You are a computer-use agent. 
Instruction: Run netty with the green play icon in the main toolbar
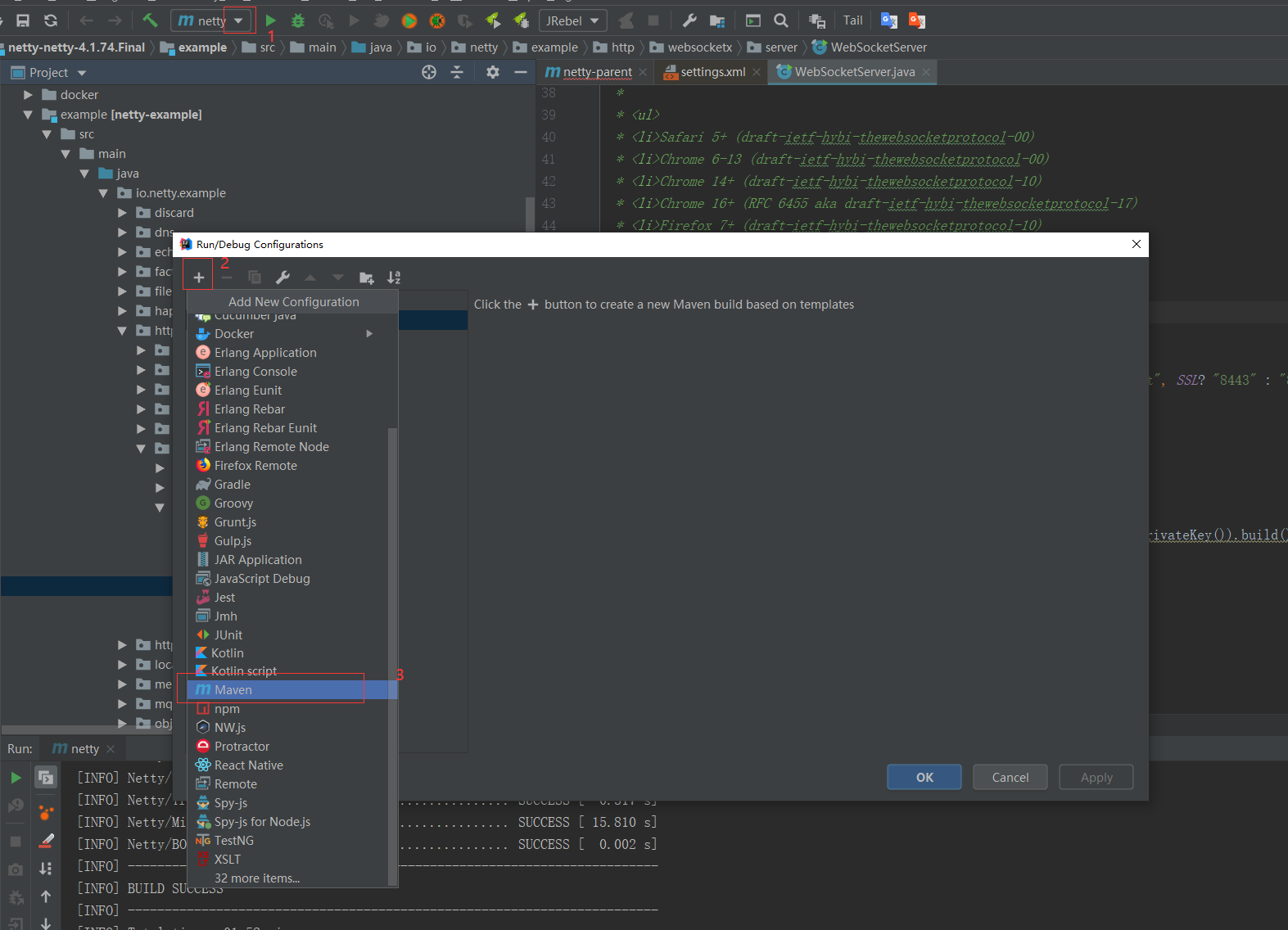270,20
